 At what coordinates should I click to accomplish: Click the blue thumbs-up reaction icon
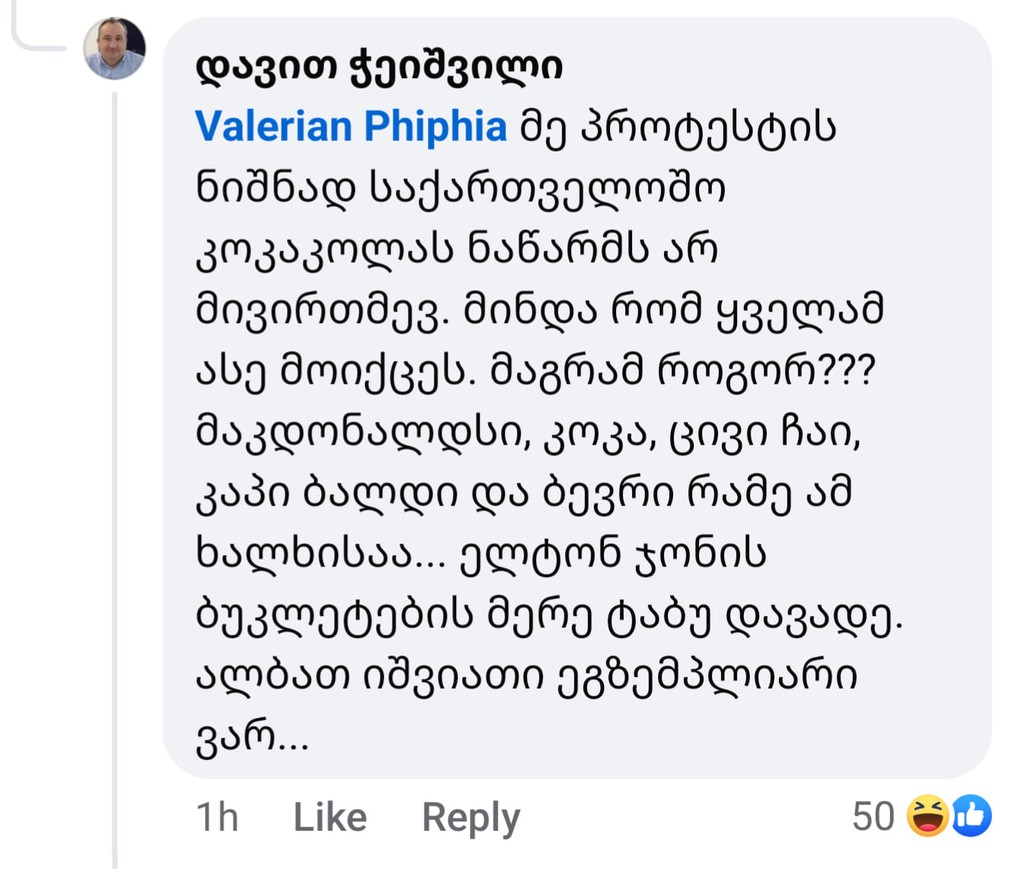click(x=970, y=817)
